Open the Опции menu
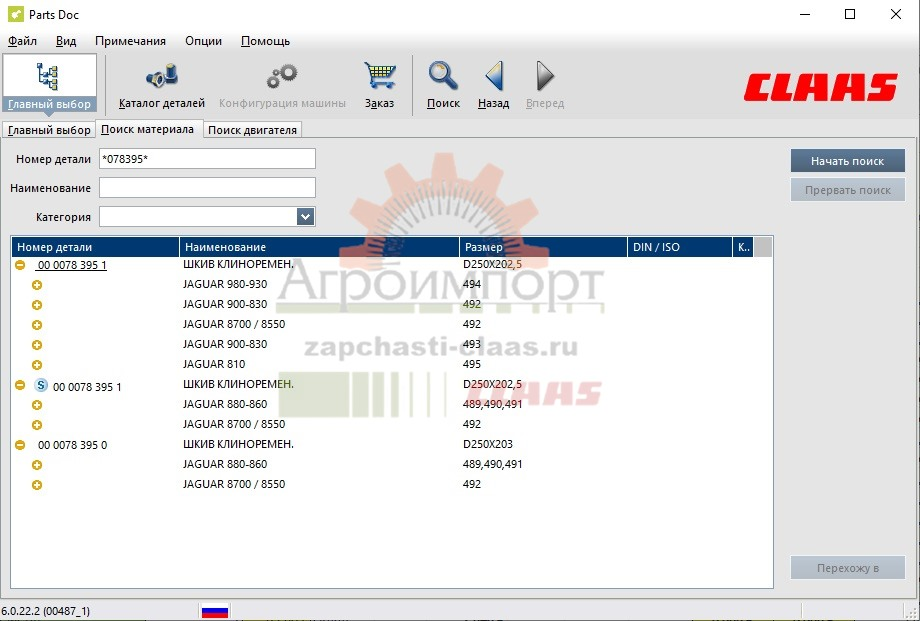 click(x=204, y=41)
